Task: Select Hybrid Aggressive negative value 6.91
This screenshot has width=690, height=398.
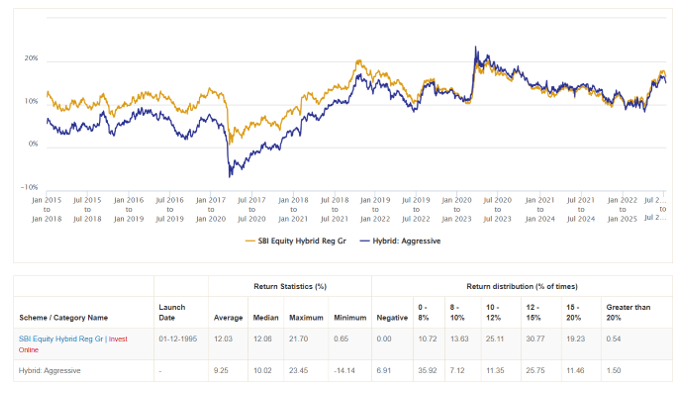Action: 383,371
